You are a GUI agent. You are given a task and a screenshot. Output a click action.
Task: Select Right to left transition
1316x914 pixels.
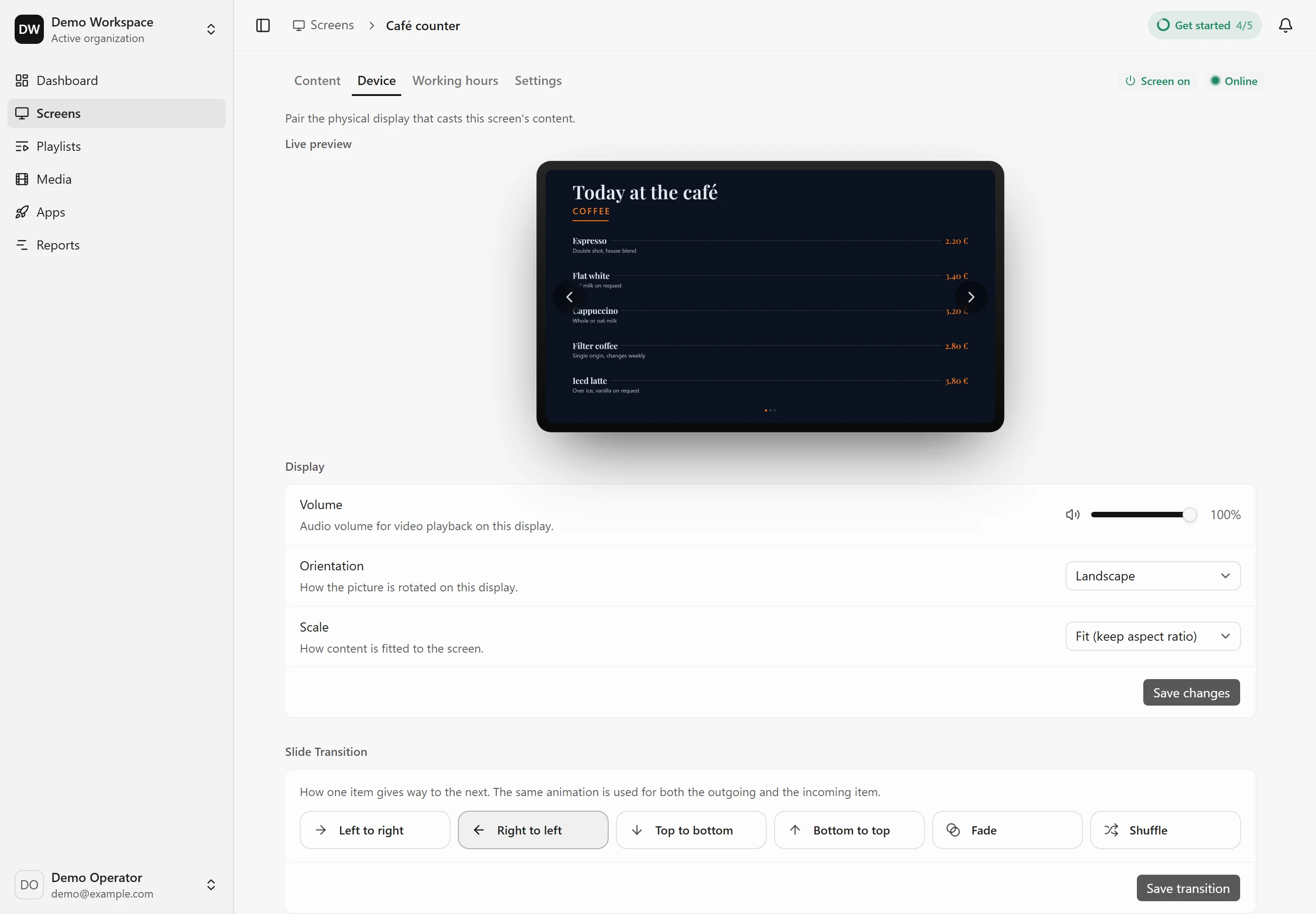coord(533,830)
